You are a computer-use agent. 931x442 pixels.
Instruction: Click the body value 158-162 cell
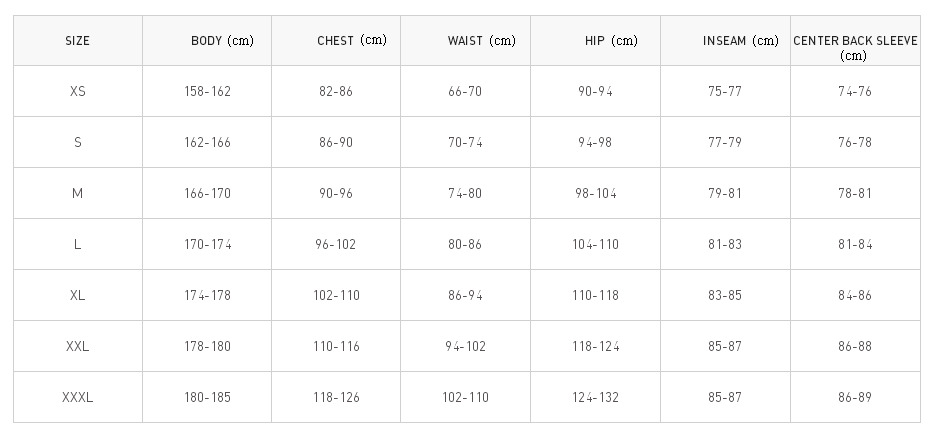click(x=207, y=91)
